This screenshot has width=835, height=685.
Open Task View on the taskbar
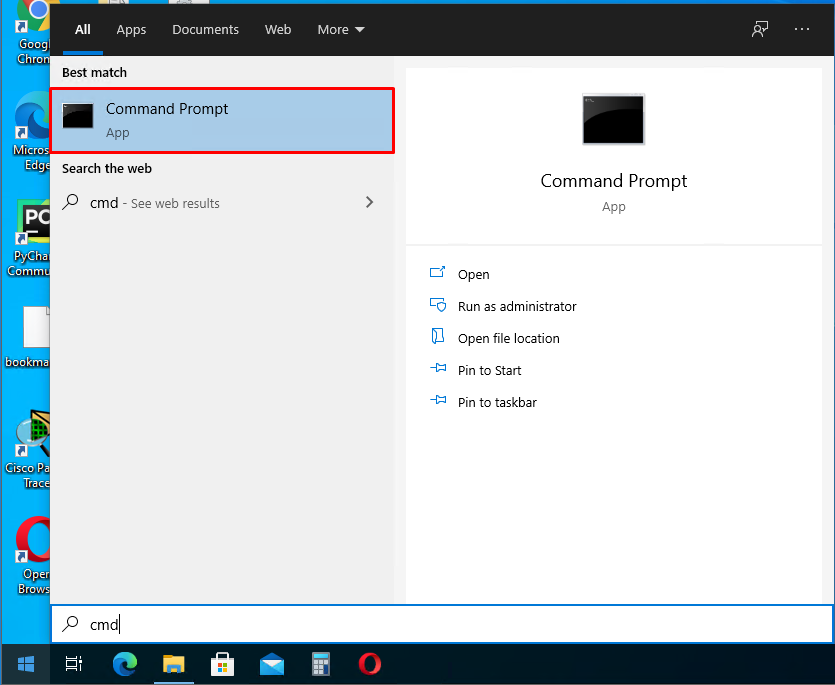(x=73, y=664)
